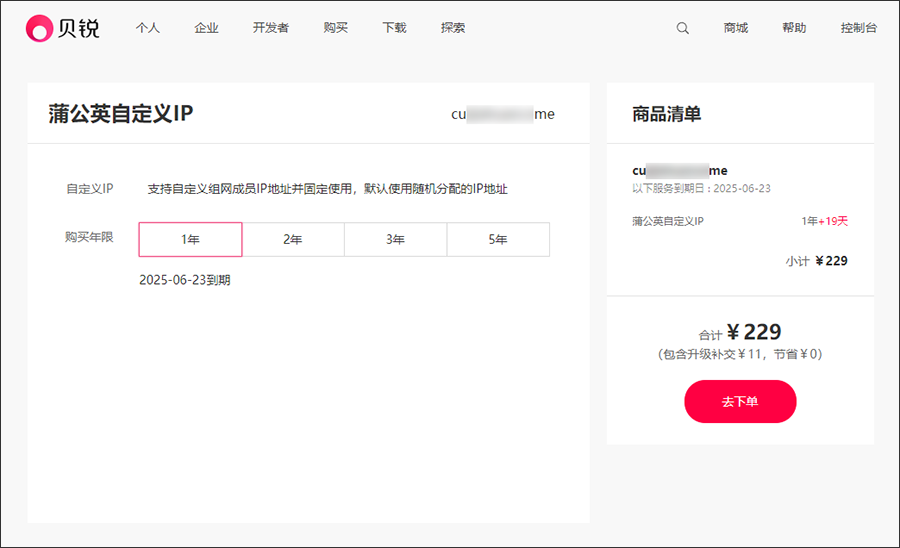900x548 pixels.
Task: Select the 3年 purchase term
Action: 395,239
